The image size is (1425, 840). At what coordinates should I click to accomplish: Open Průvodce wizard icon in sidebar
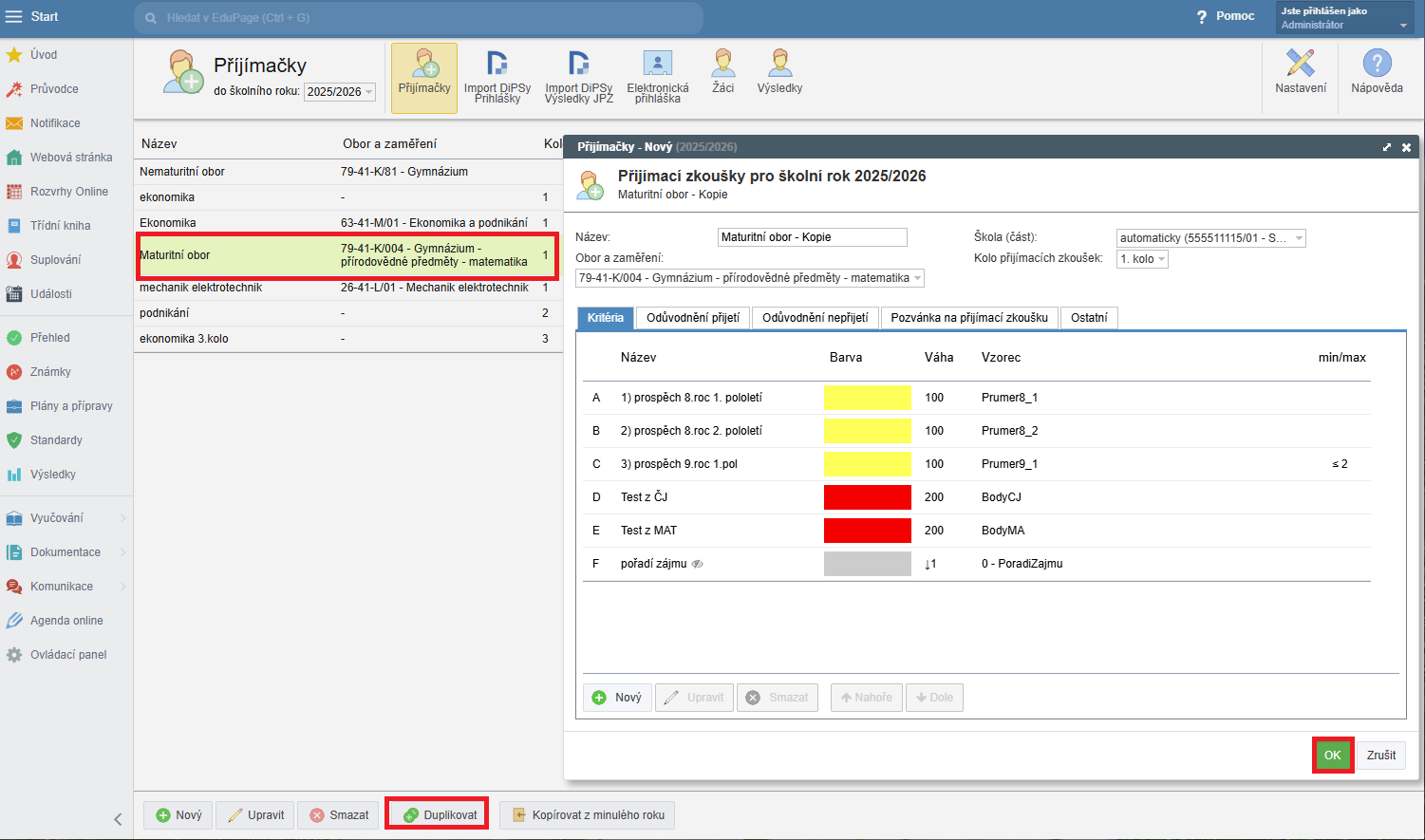click(14, 89)
